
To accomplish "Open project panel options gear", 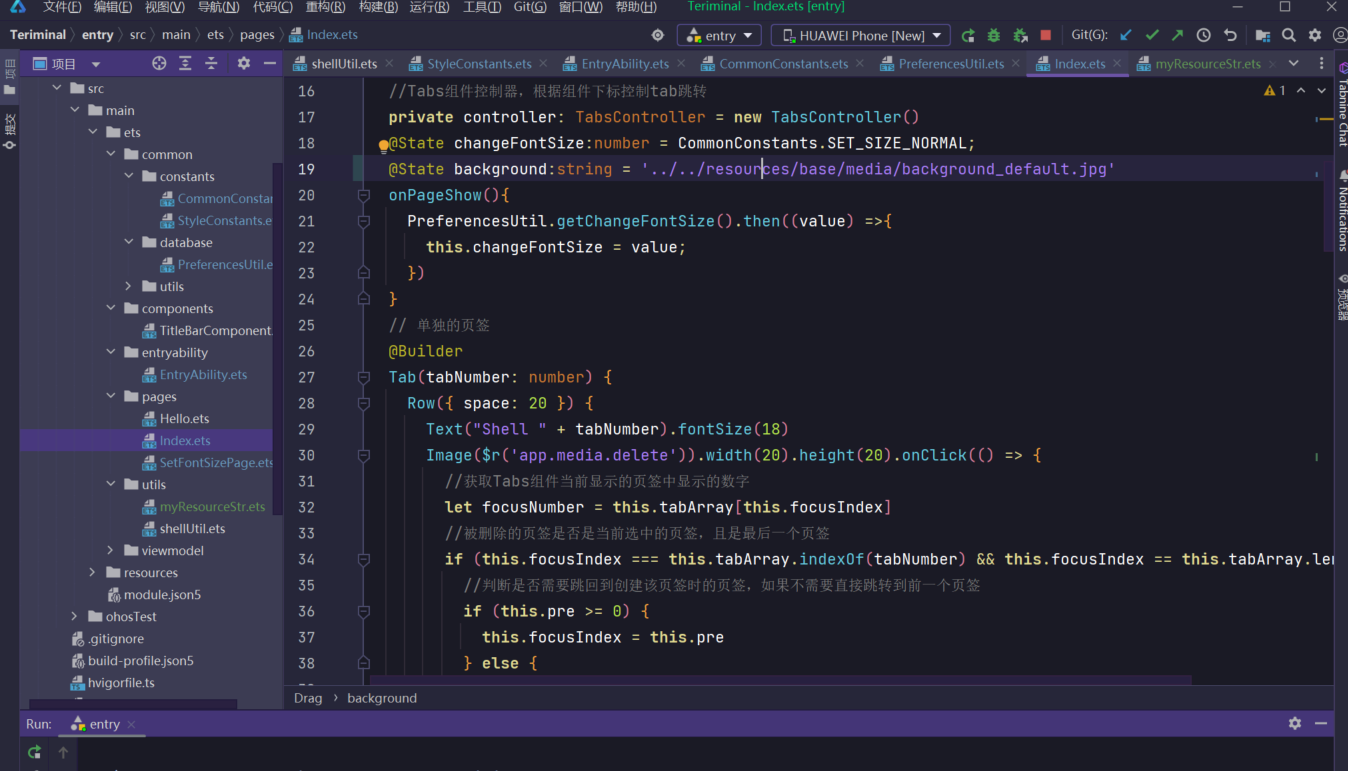I will (x=244, y=63).
